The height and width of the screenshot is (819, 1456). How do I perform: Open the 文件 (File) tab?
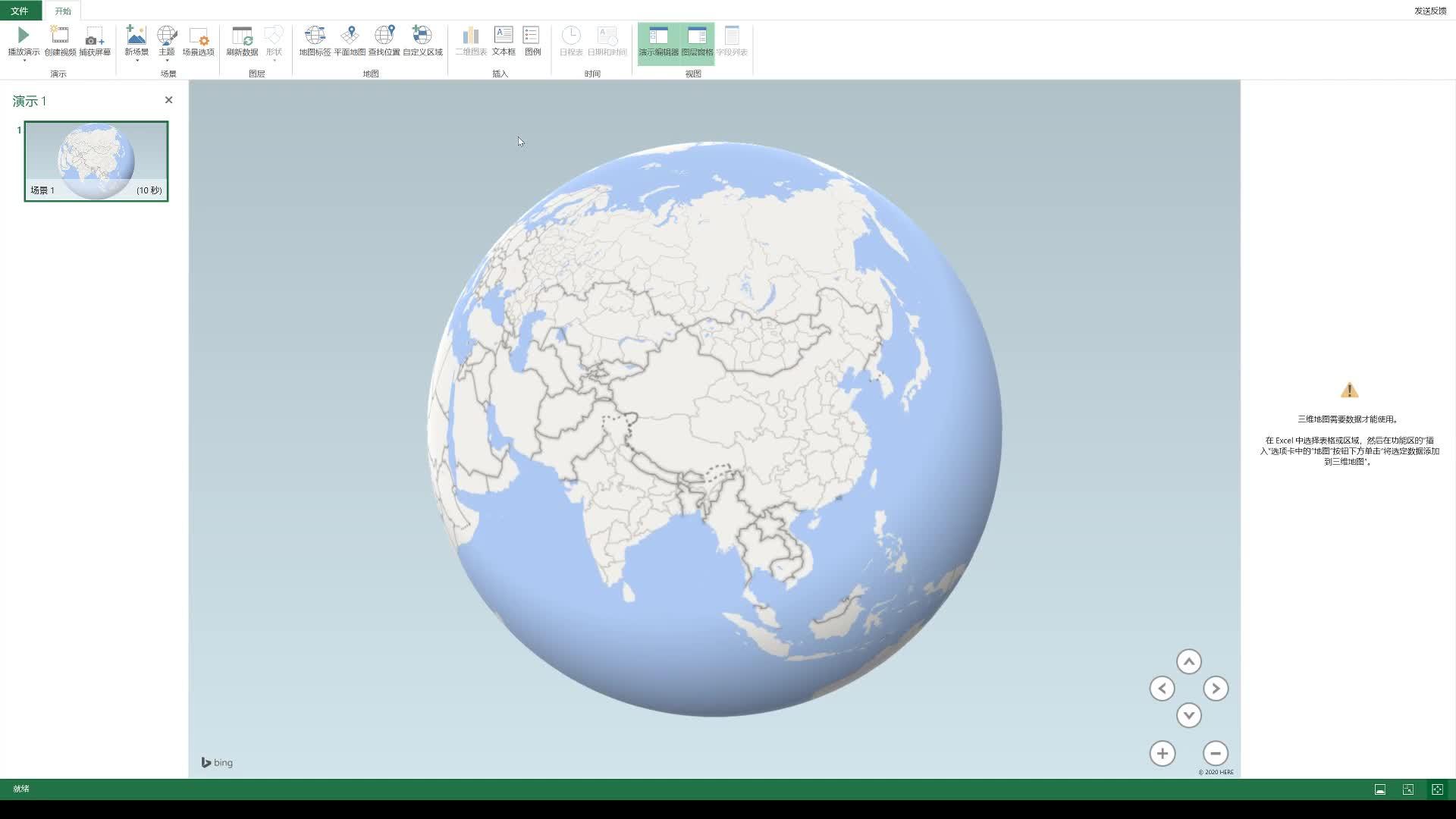click(x=20, y=11)
